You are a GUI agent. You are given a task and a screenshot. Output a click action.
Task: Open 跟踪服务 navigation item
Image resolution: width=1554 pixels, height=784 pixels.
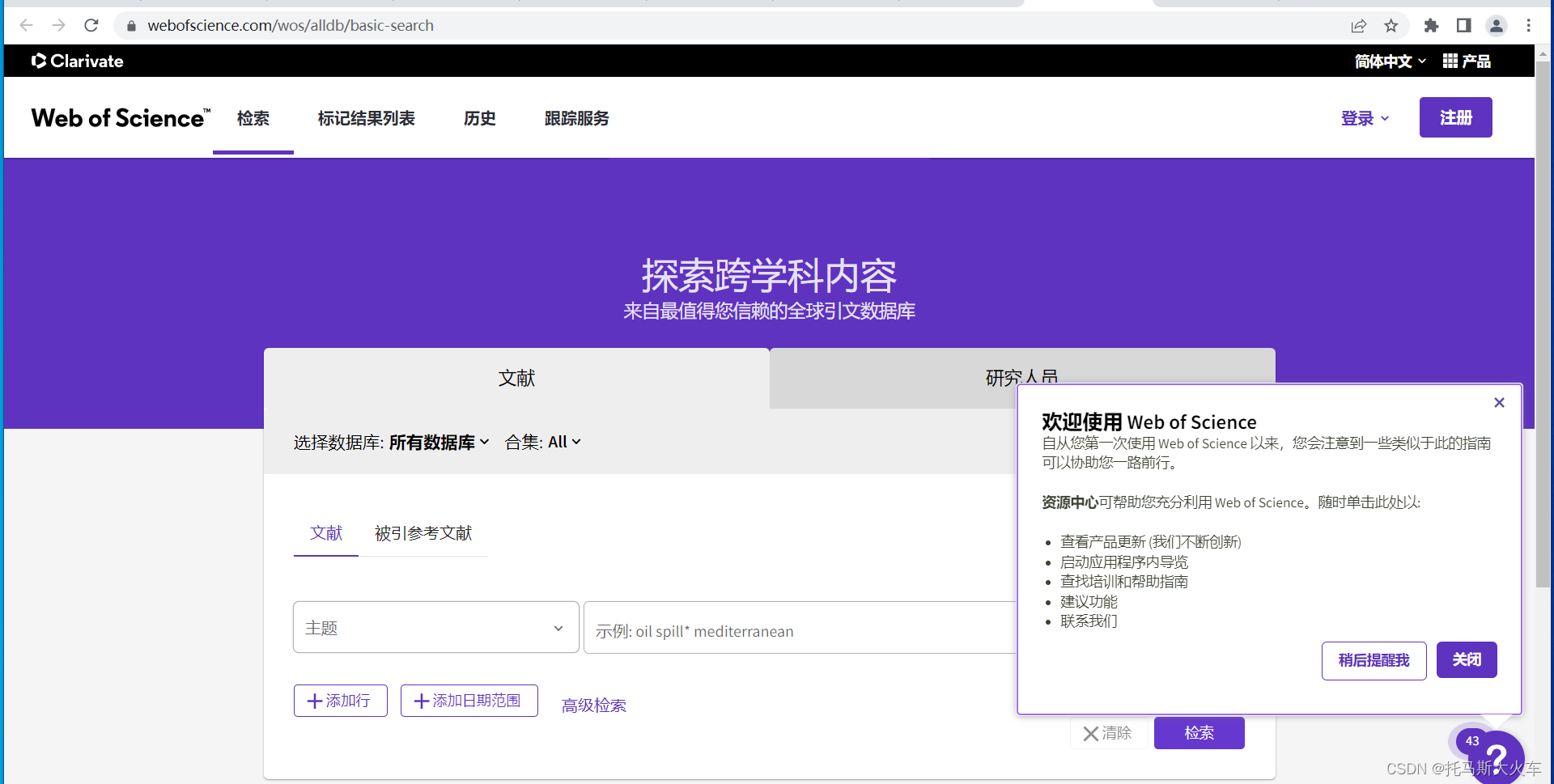coord(577,118)
